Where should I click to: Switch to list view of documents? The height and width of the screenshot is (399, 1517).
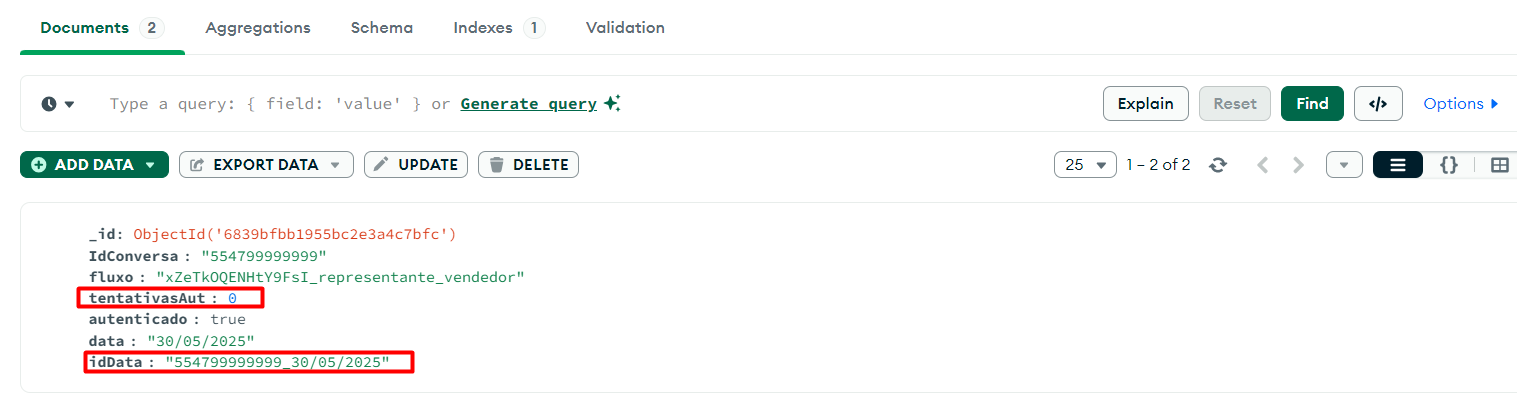1398,165
